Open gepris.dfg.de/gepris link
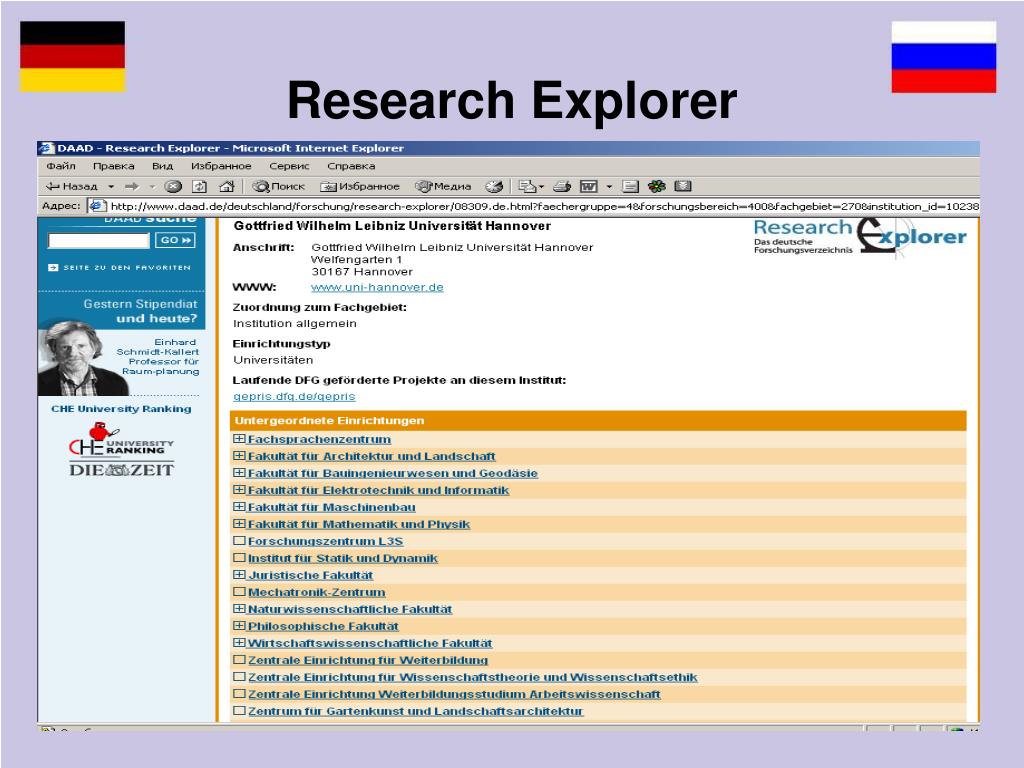 (x=294, y=396)
